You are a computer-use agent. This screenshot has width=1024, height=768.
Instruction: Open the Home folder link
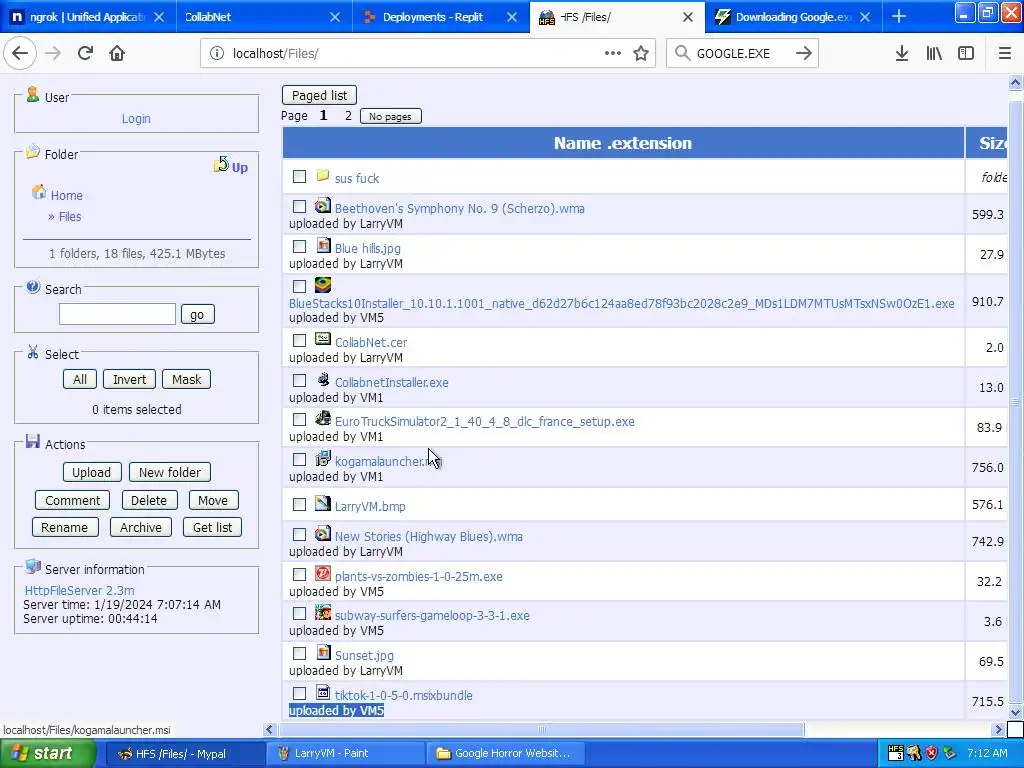(x=67, y=195)
